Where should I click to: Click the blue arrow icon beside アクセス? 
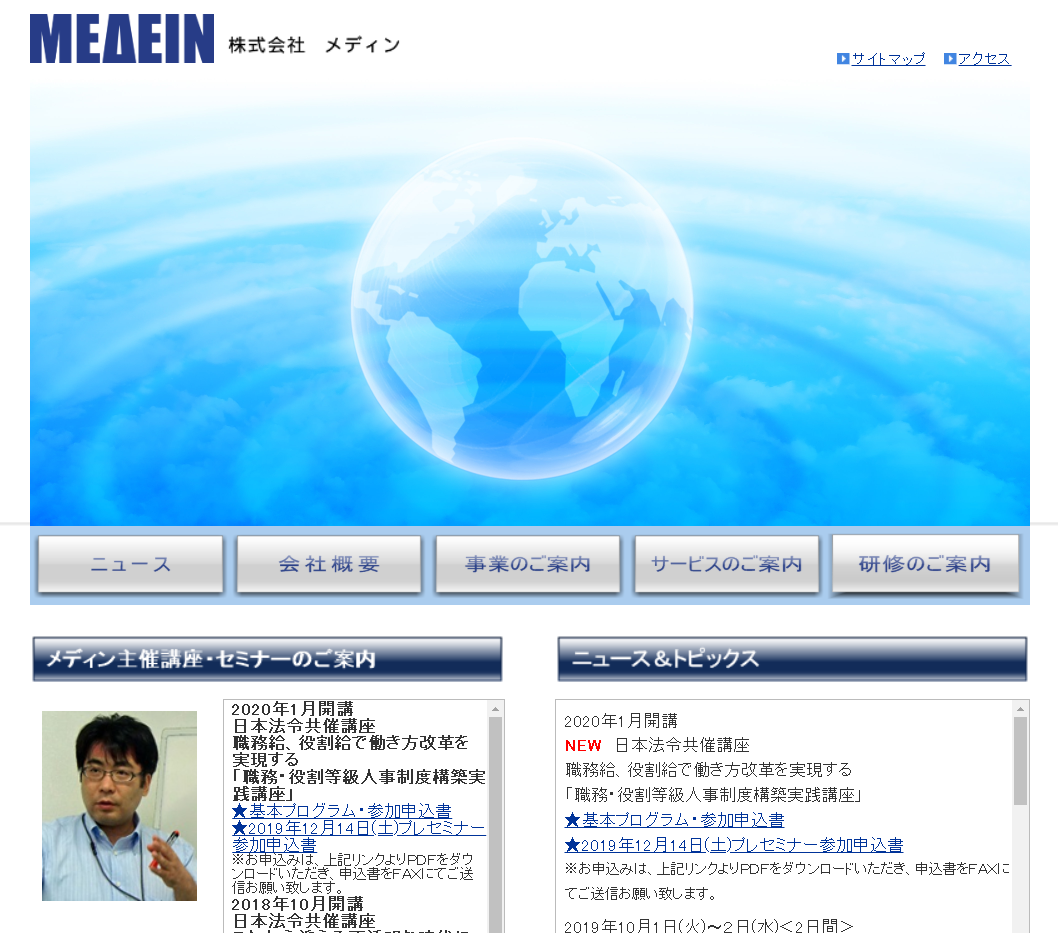pyautogui.click(x=948, y=58)
